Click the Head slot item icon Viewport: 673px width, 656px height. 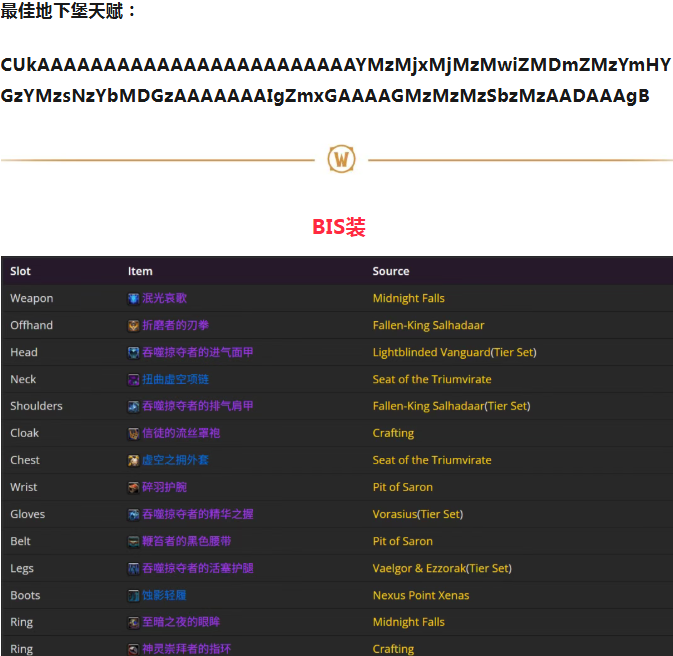point(133,352)
